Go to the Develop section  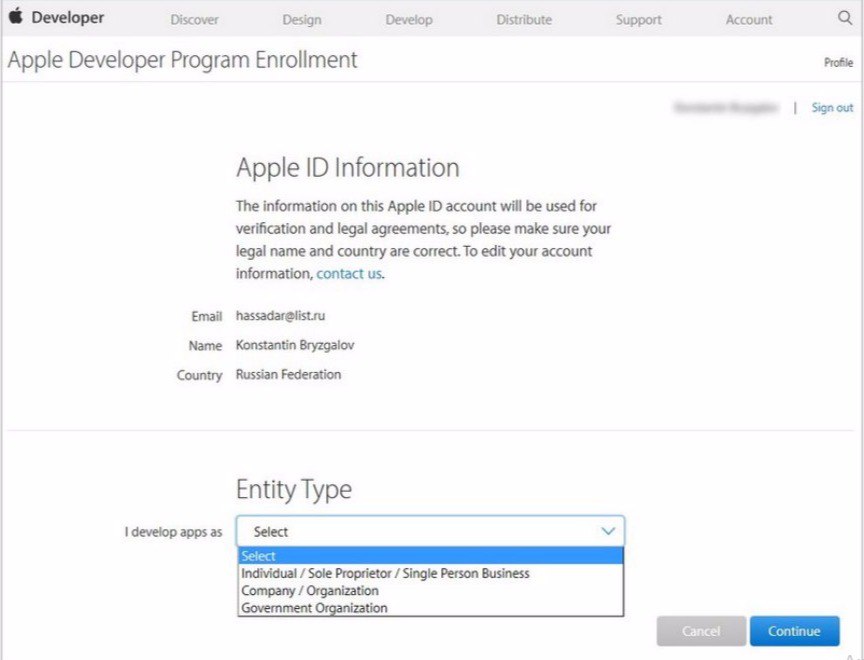409,19
